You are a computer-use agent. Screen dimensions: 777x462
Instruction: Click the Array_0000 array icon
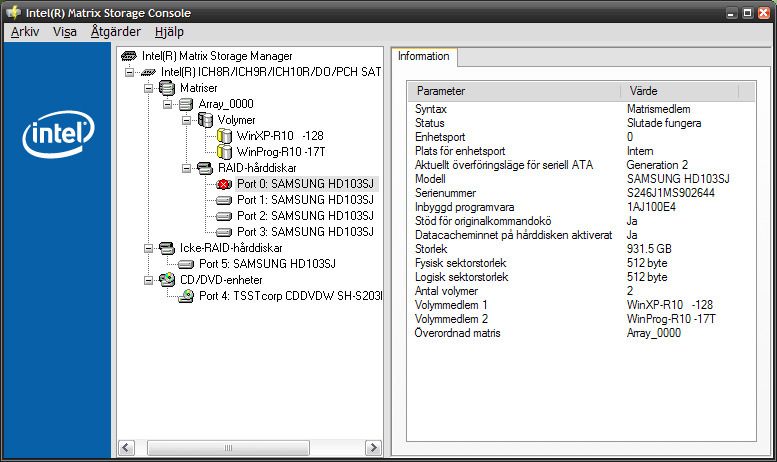[186, 104]
